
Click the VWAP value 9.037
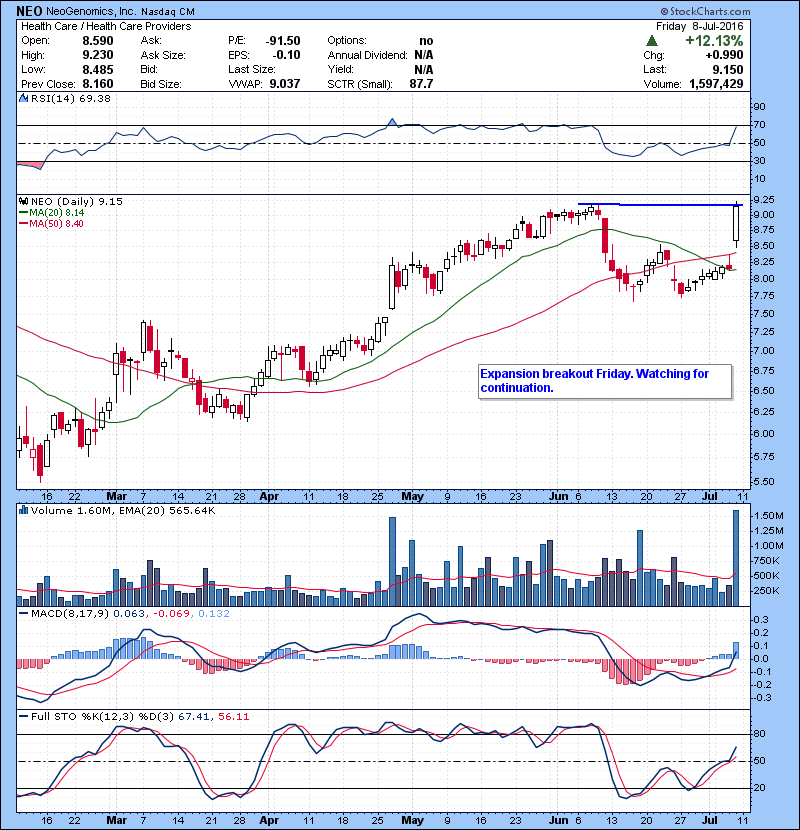point(285,84)
